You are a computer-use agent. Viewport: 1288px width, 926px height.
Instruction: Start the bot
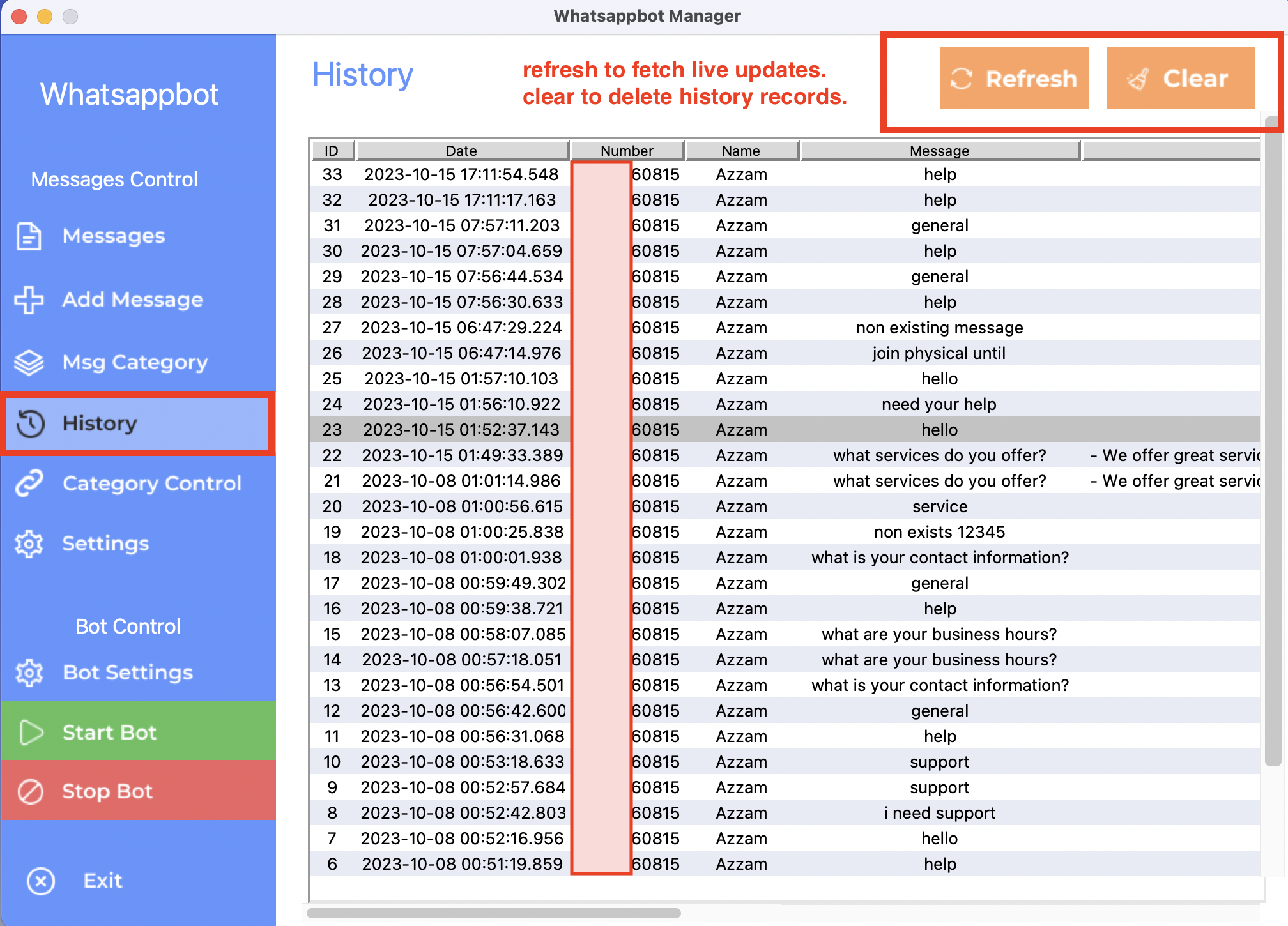[x=138, y=731]
